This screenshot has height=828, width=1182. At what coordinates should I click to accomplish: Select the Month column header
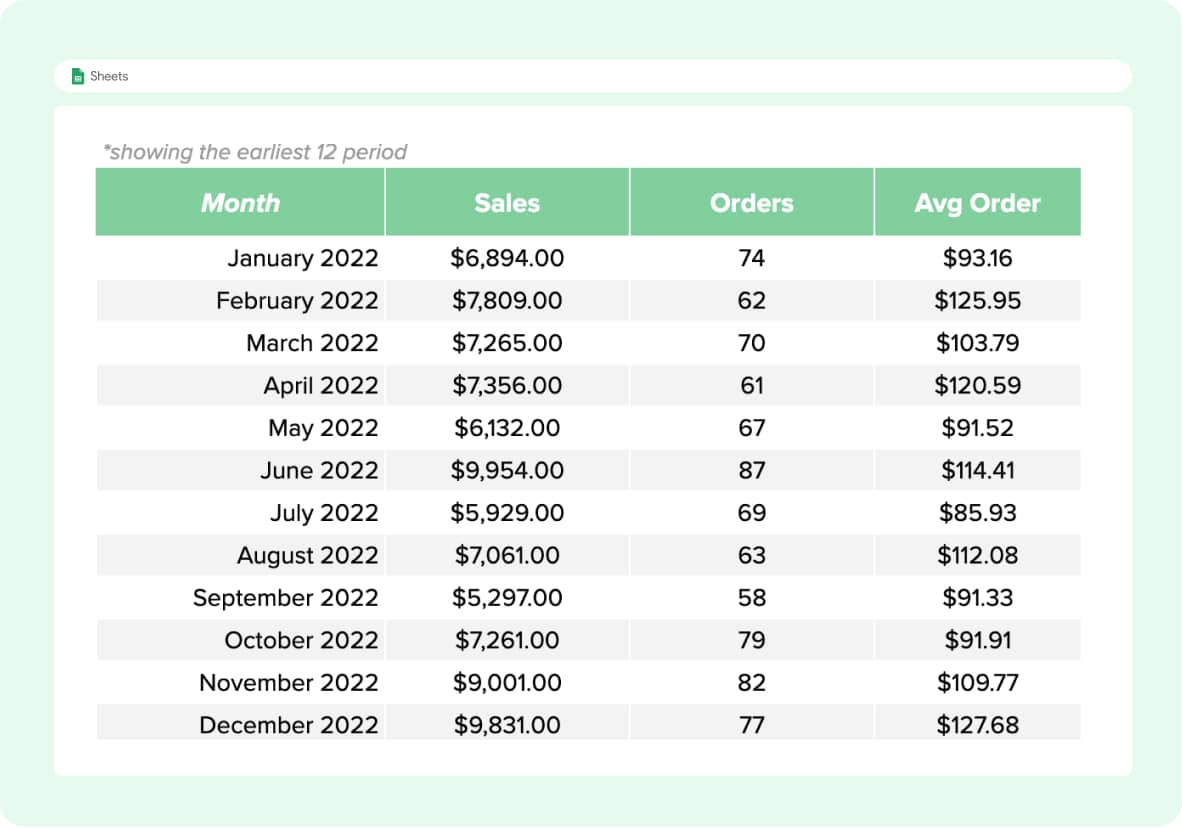pos(240,203)
